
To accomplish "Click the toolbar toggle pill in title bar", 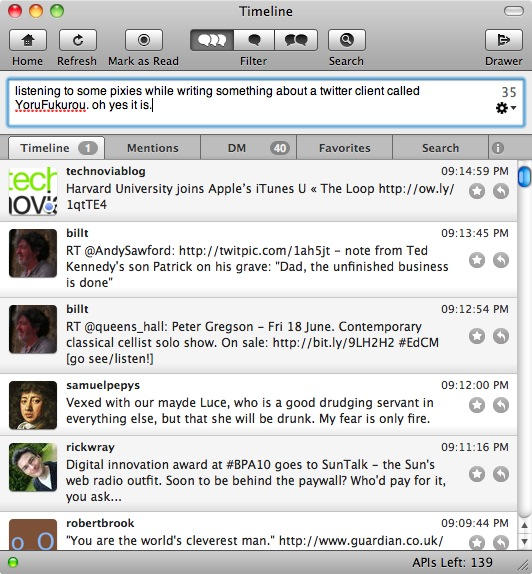I will [x=514, y=11].
